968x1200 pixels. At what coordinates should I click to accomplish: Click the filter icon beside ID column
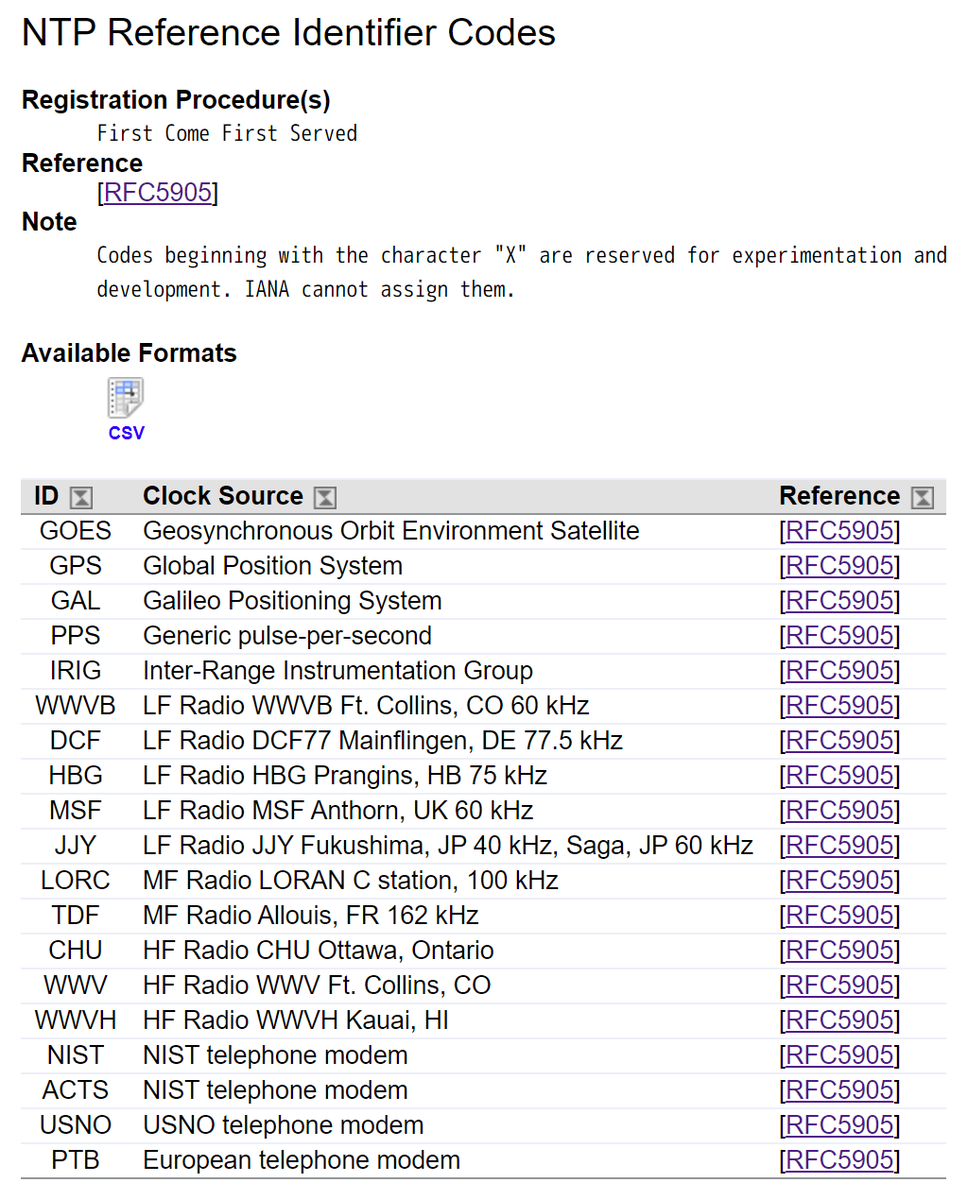82,496
